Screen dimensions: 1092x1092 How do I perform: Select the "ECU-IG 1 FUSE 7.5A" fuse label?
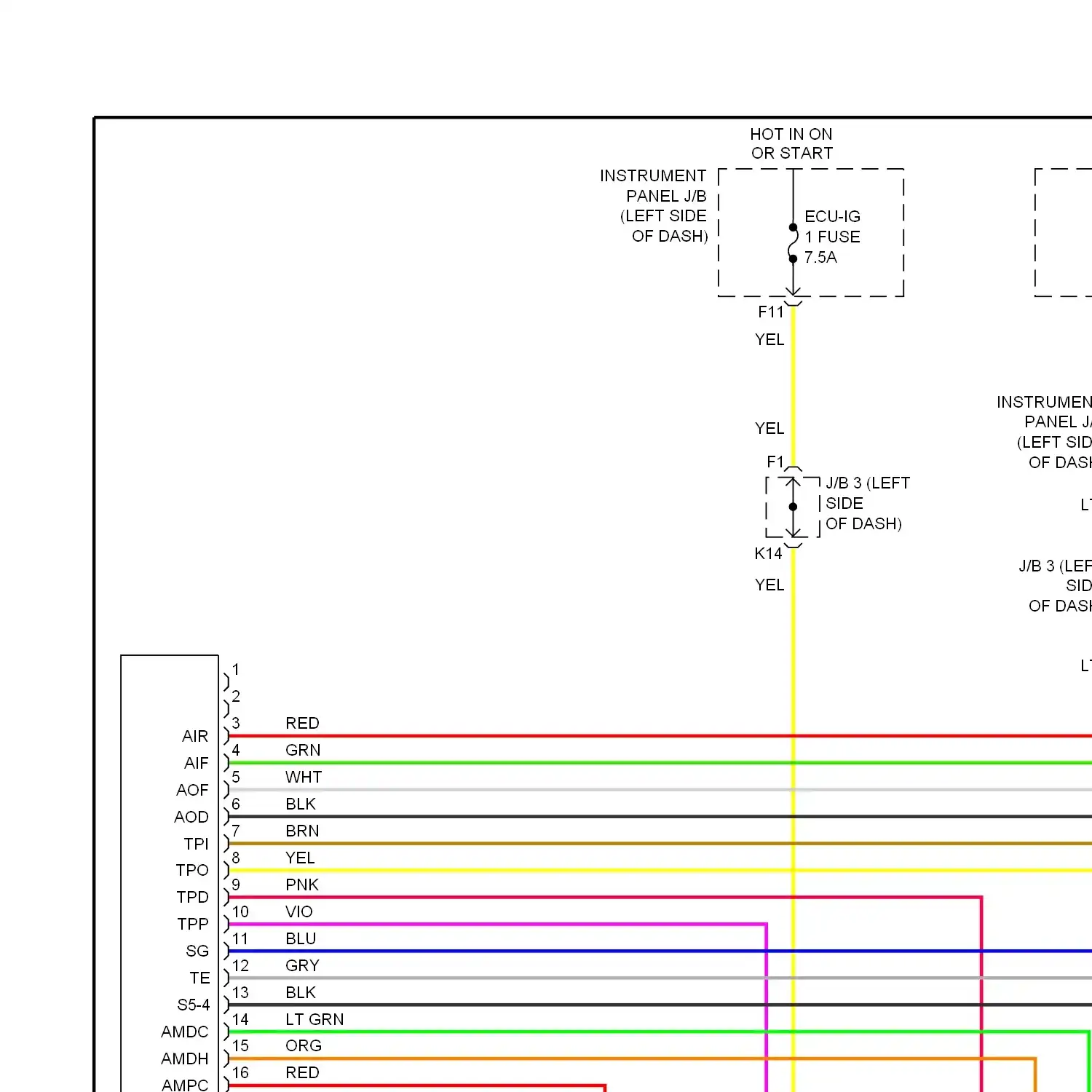pos(832,237)
